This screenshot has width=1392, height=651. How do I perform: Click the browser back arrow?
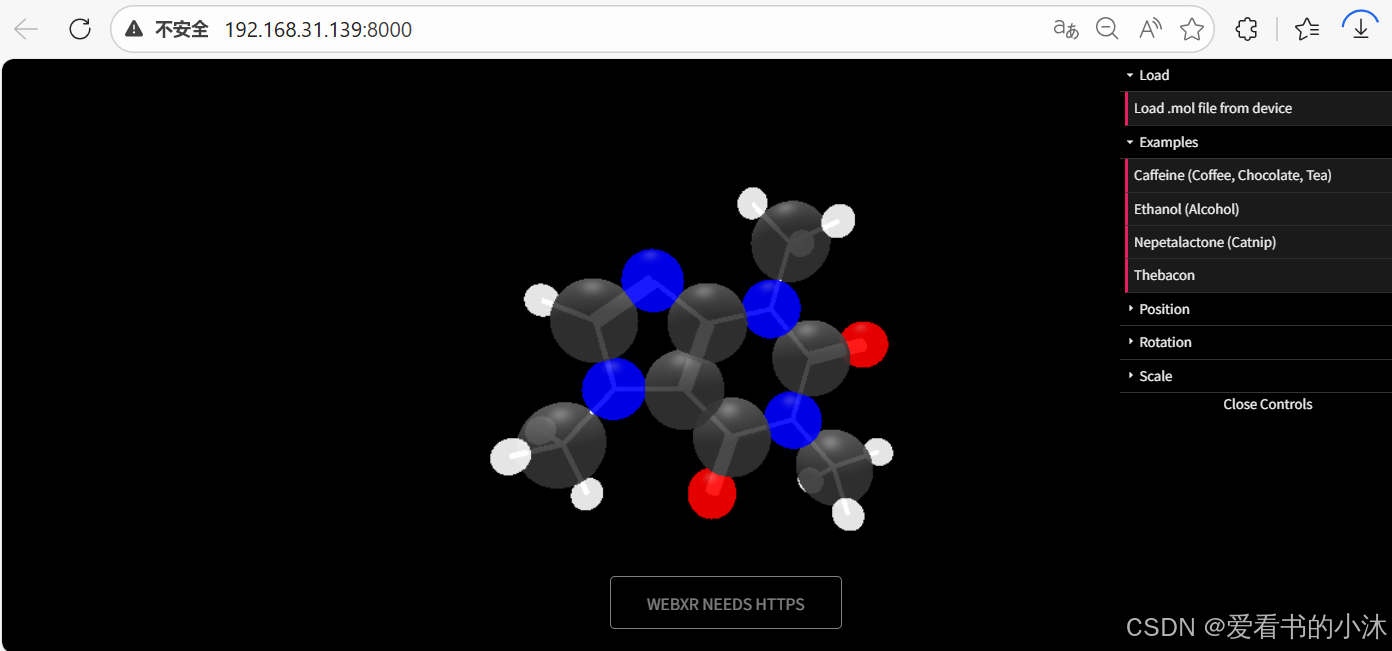click(26, 29)
